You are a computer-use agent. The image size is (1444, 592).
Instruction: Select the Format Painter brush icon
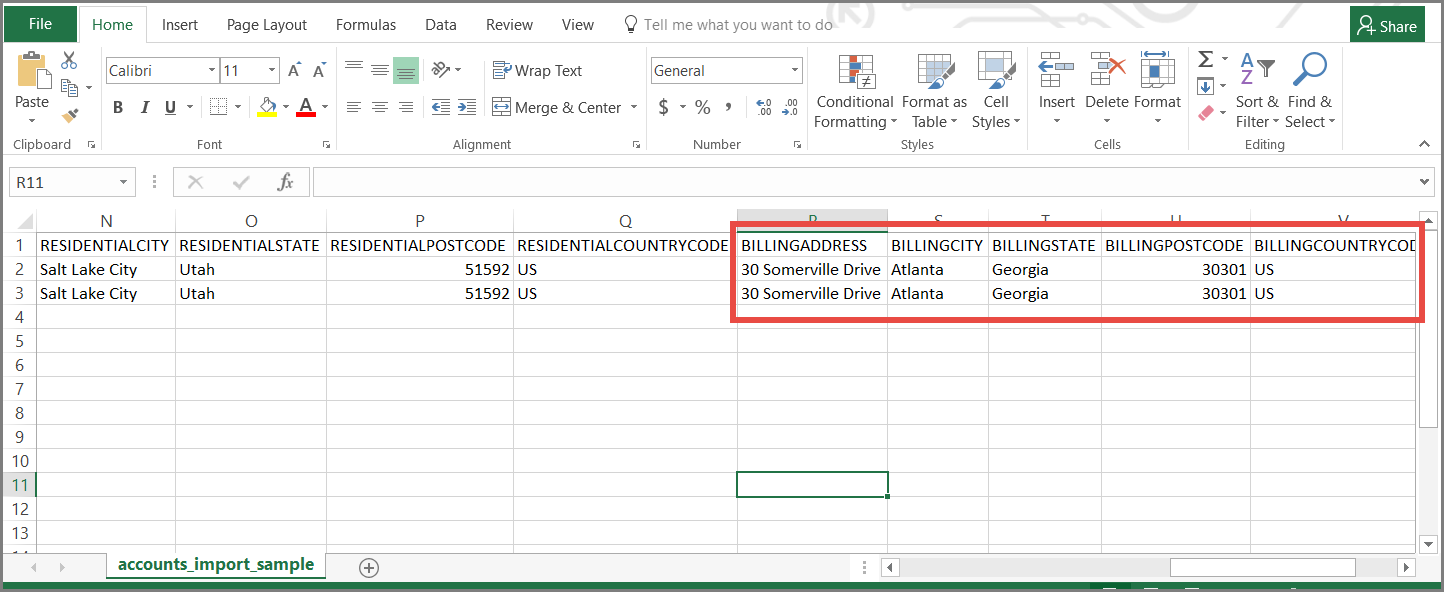pyautogui.click(x=69, y=116)
